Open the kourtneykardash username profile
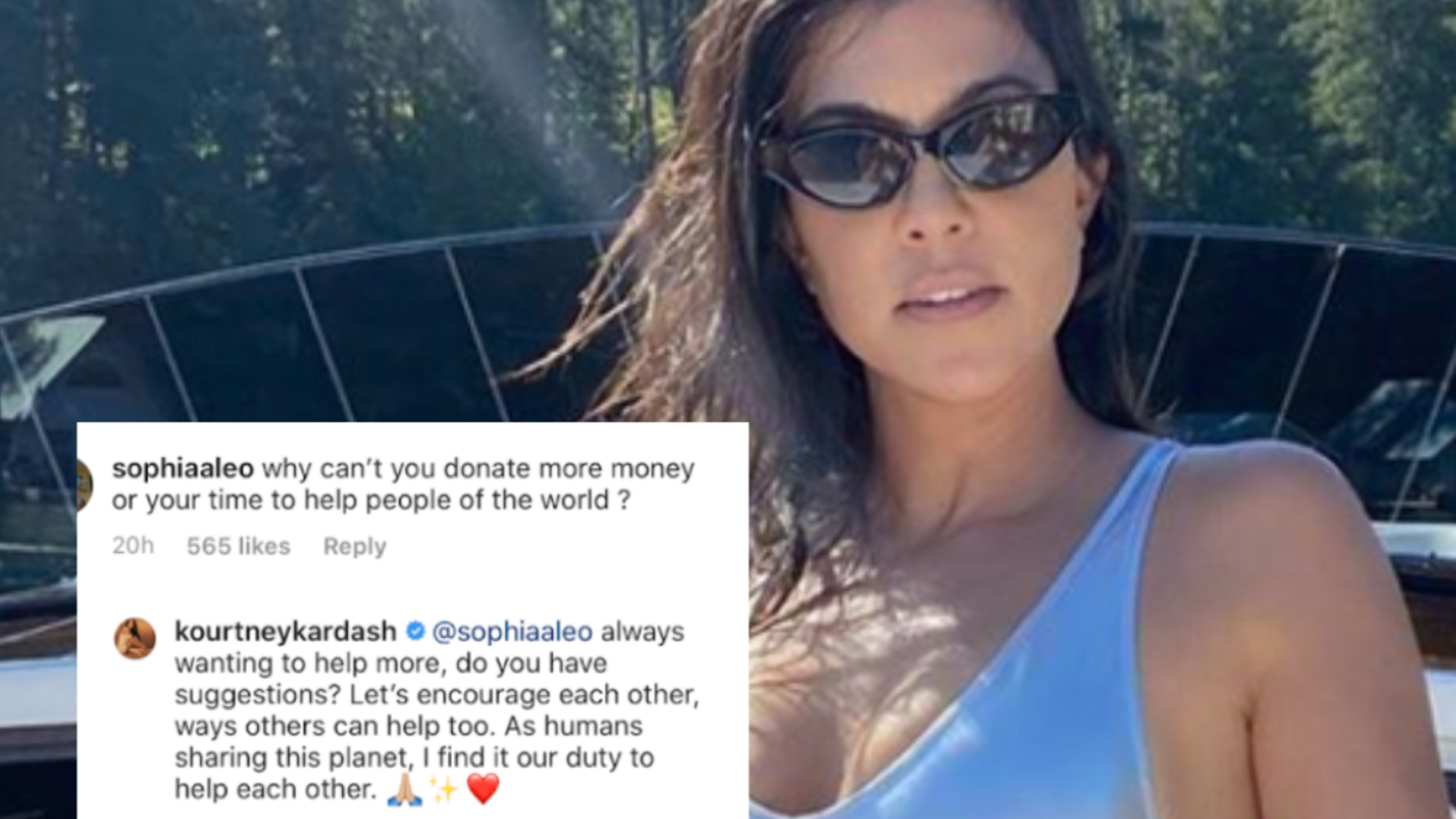 286,631
